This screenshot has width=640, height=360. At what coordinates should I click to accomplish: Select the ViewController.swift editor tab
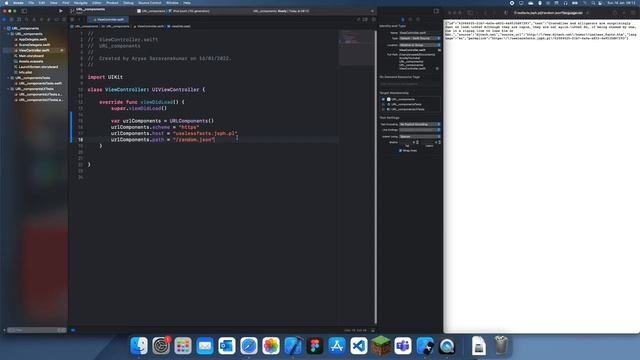tap(108, 19)
